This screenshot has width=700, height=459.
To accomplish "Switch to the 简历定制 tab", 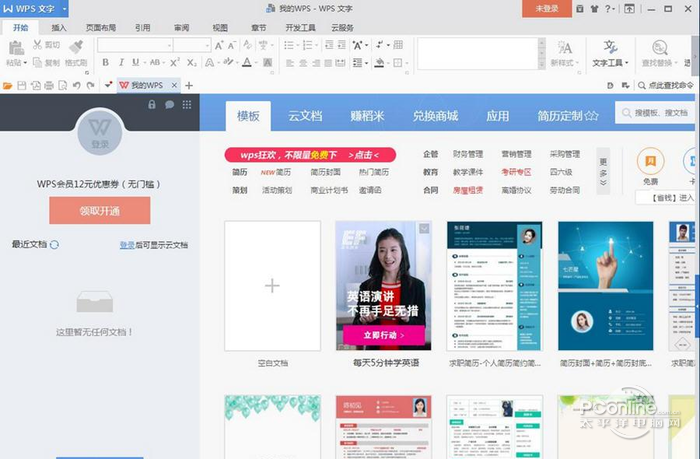I will pyautogui.click(x=567, y=116).
